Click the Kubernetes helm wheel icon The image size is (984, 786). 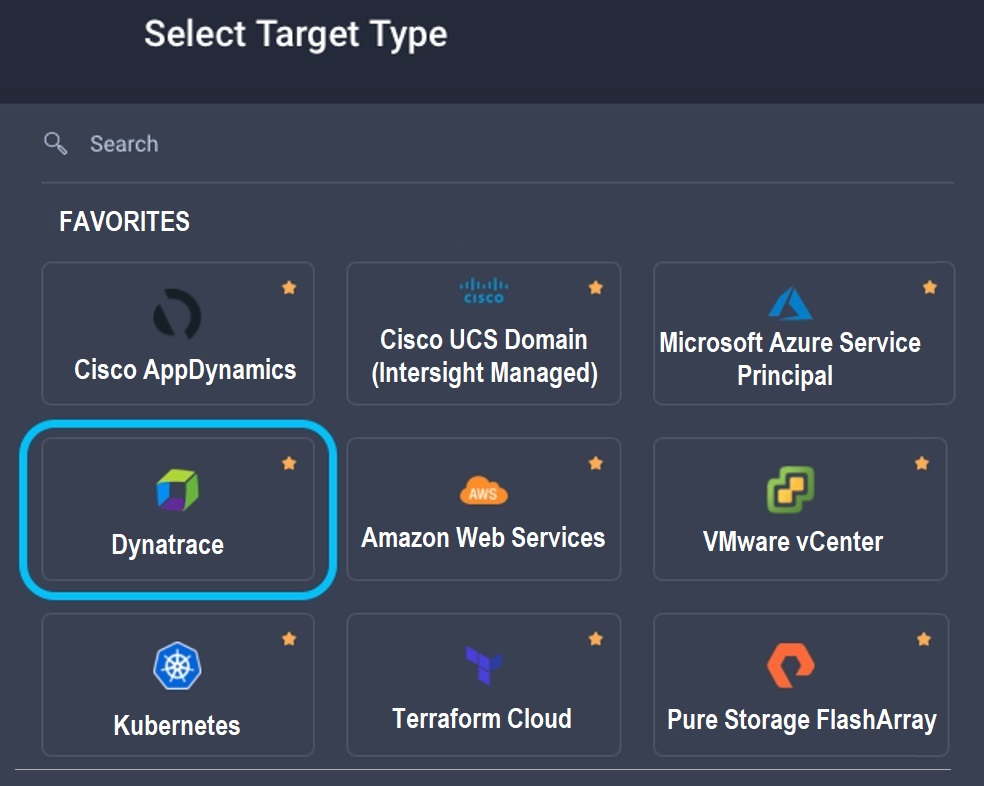(177, 666)
